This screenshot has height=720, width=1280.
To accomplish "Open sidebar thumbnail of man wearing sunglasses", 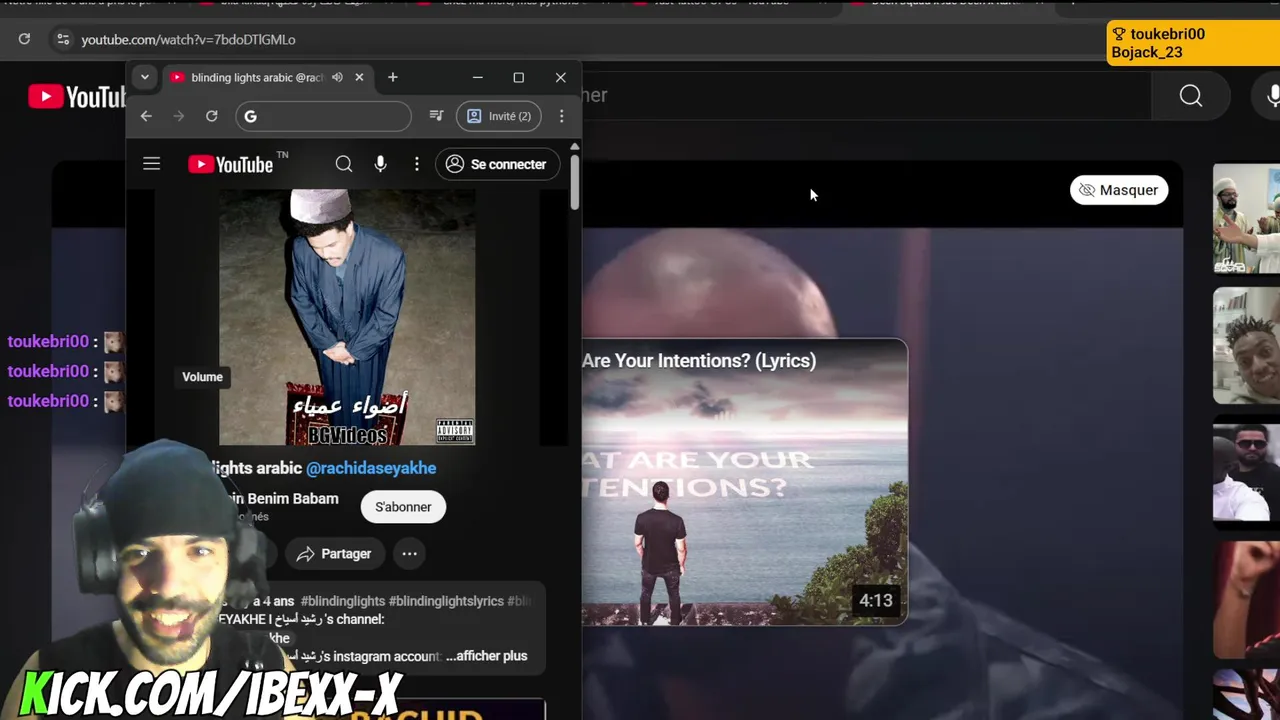I will point(1246,472).
